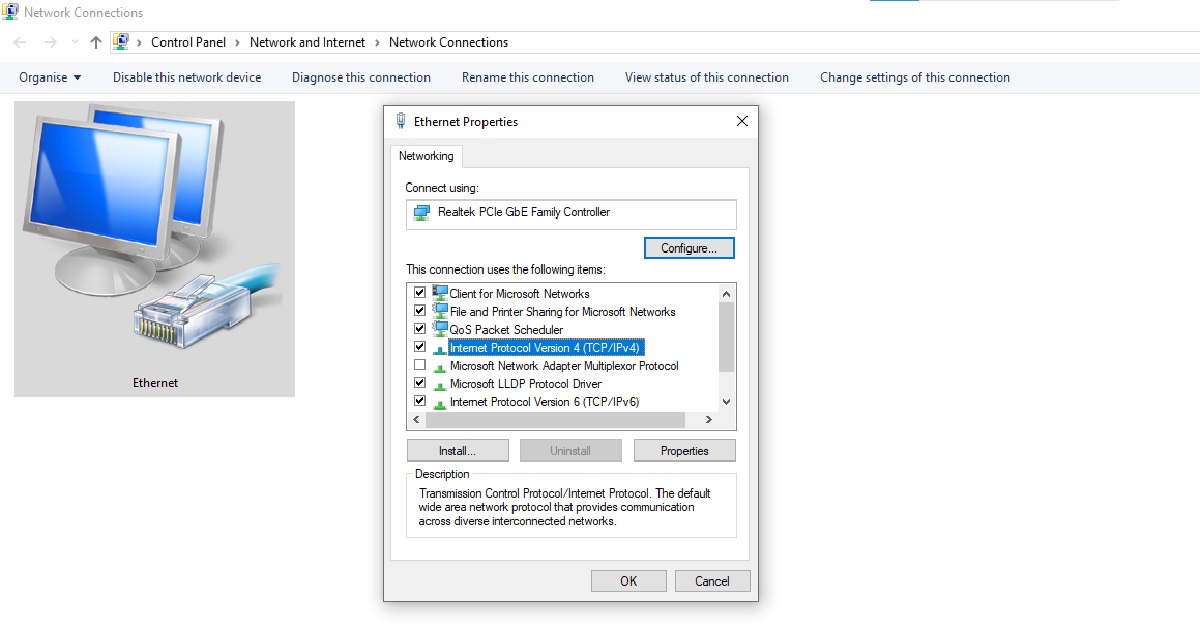Click the Back arrow navigation icon
Image resolution: width=1200 pixels, height=629 pixels.
tap(21, 42)
